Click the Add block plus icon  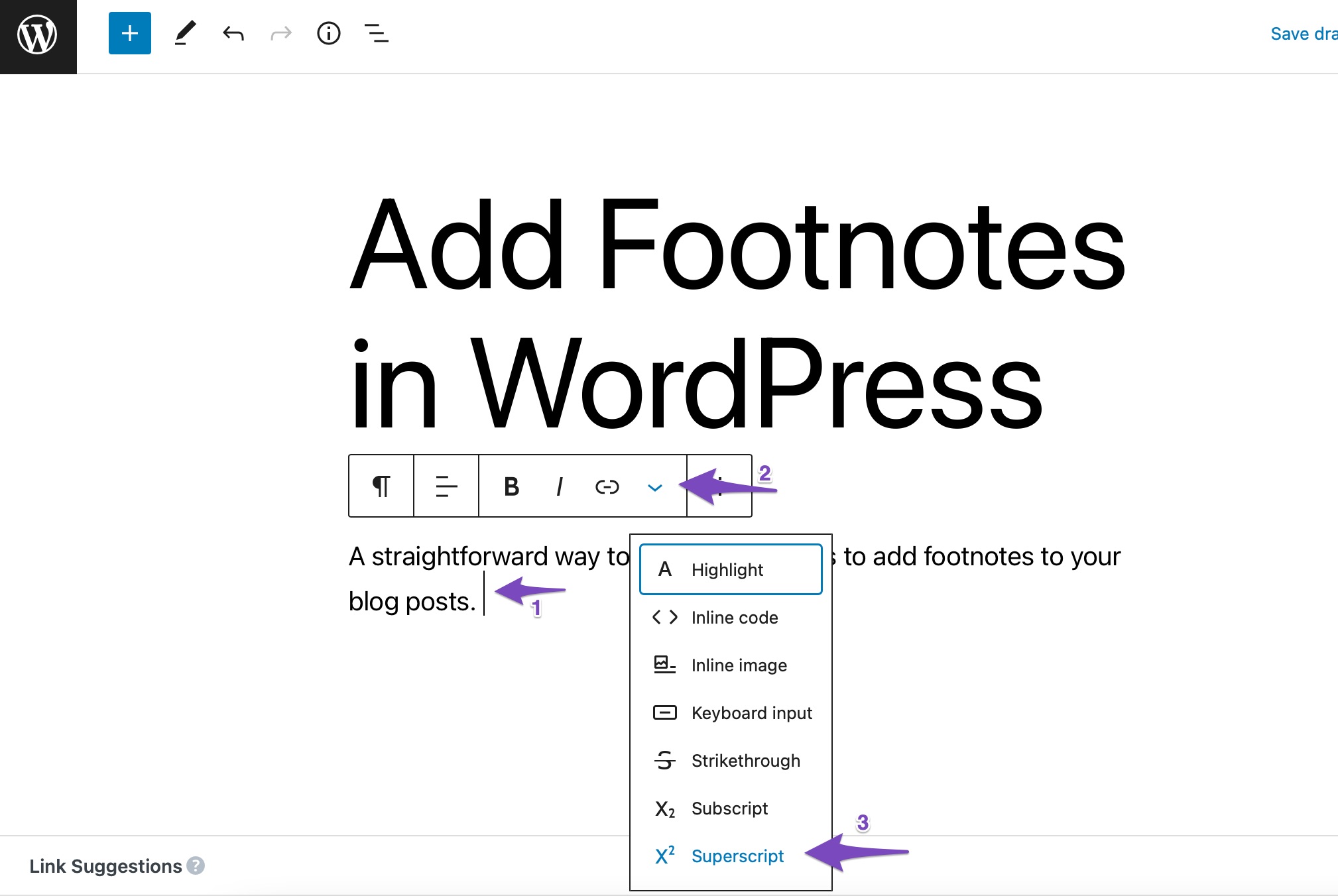[129, 33]
